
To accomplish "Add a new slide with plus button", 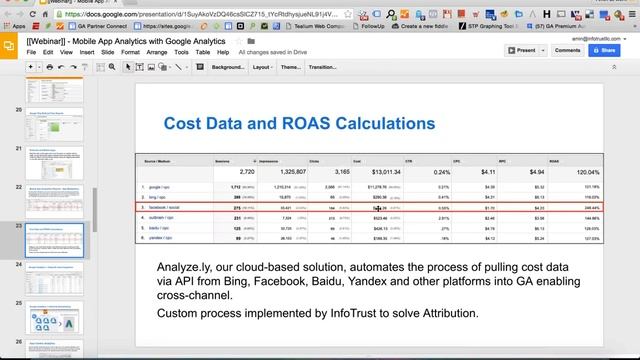I will pos(31,67).
